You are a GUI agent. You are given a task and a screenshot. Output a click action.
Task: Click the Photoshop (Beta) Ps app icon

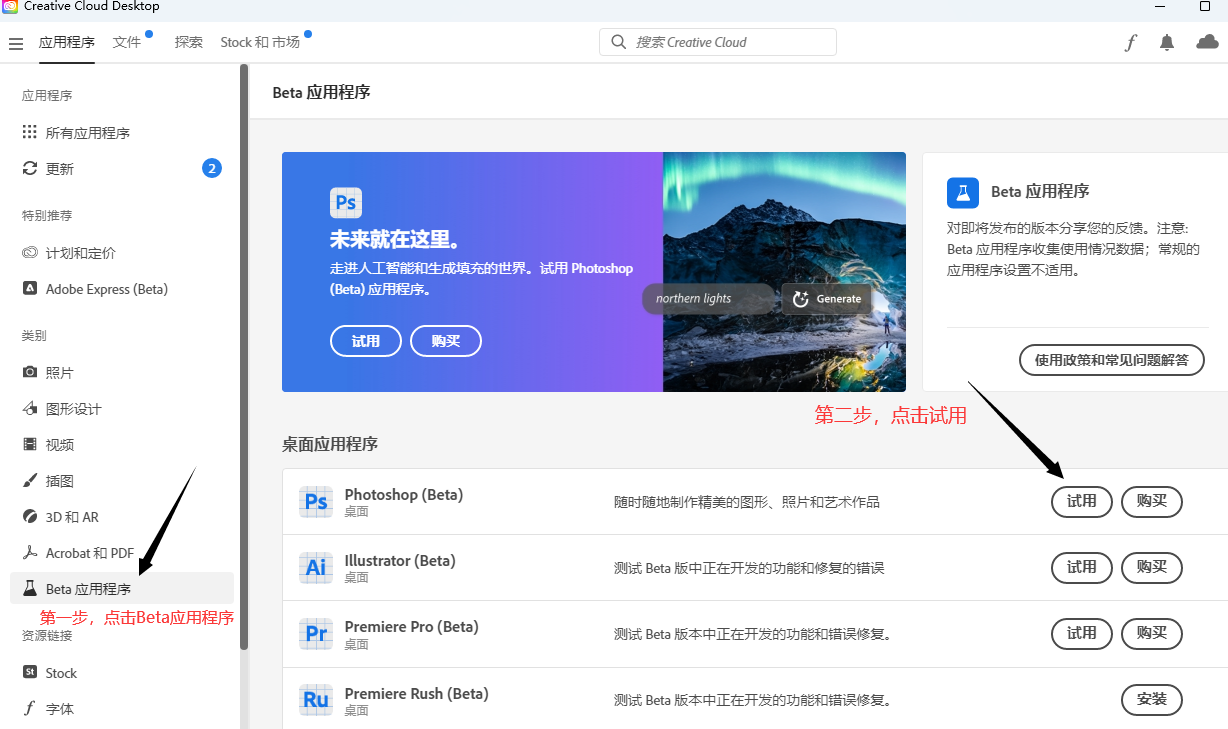coord(316,502)
